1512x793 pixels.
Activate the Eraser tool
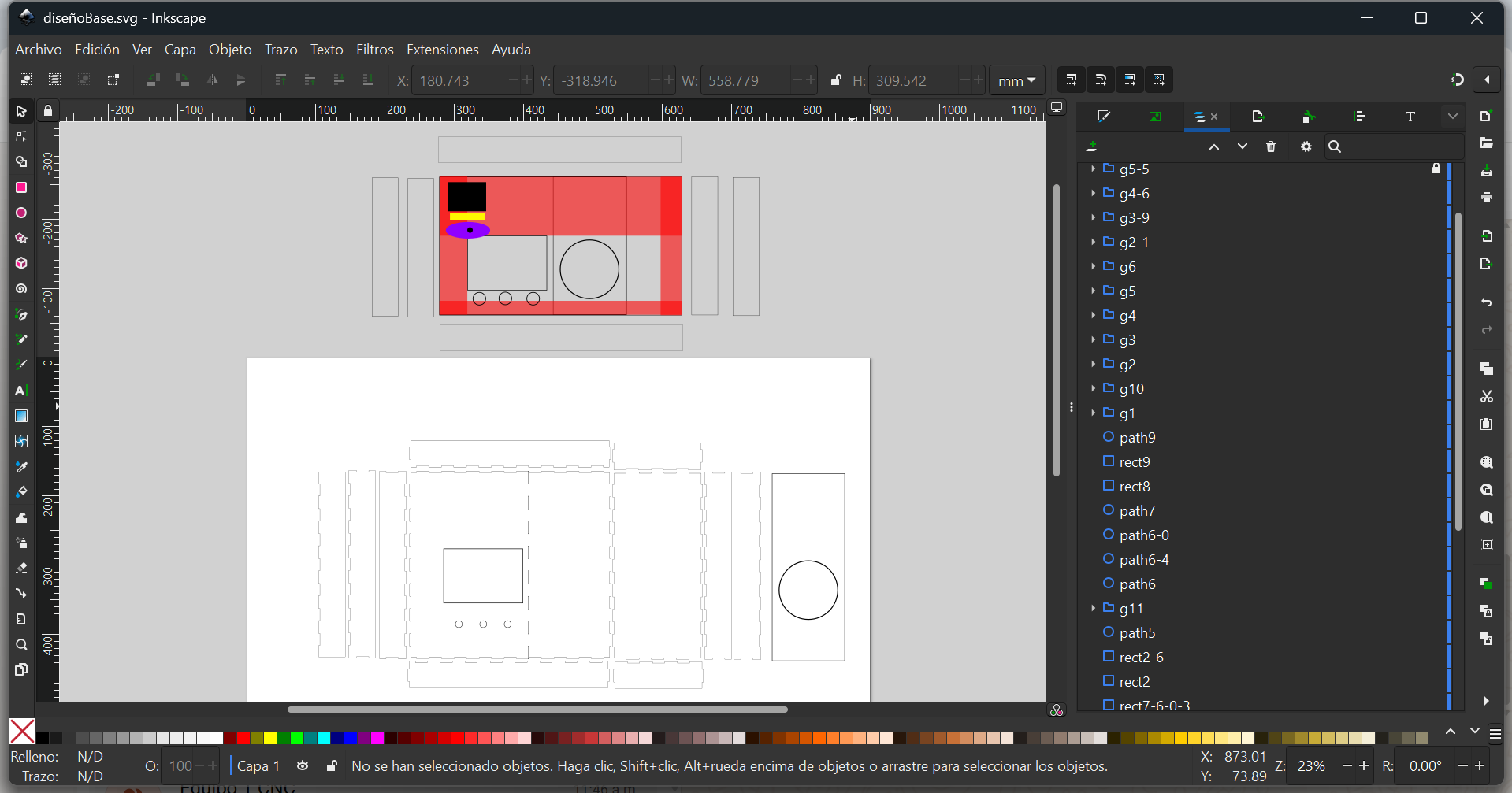(x=21, y=568)
